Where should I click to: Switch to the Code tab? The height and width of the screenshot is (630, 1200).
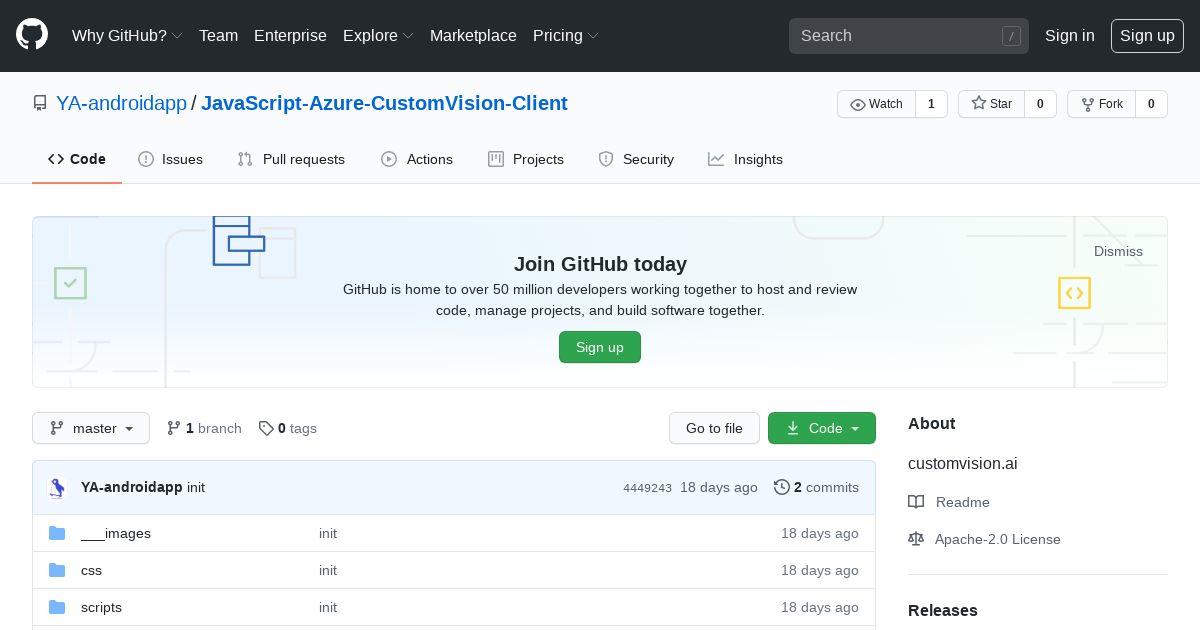(77, 159)
